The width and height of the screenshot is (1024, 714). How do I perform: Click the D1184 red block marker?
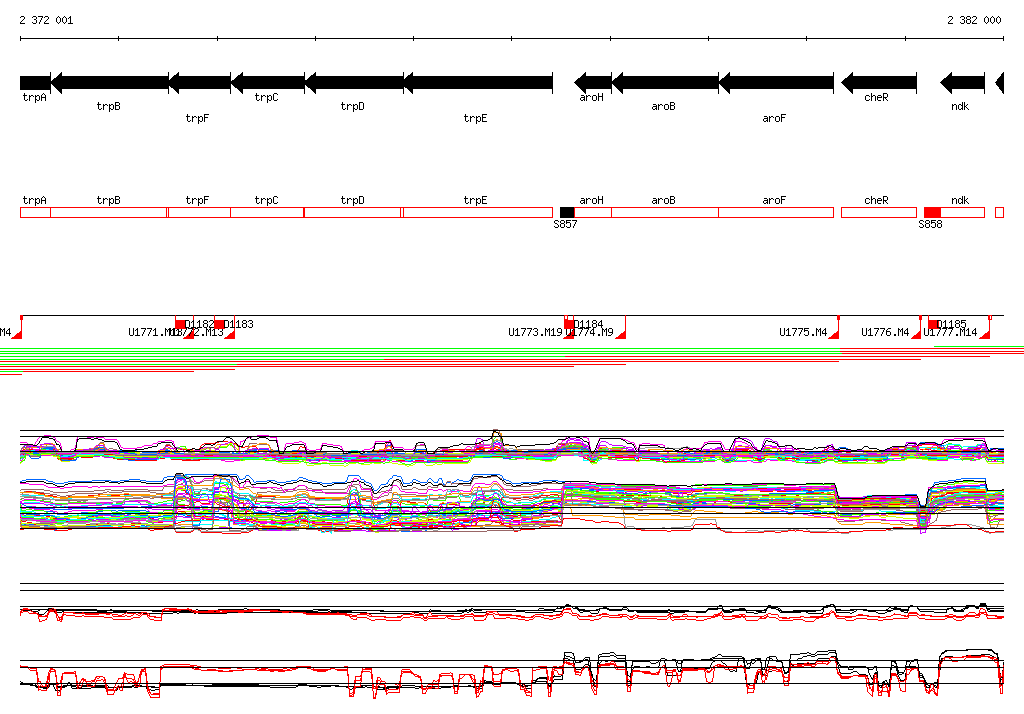[x=569, y=324]
